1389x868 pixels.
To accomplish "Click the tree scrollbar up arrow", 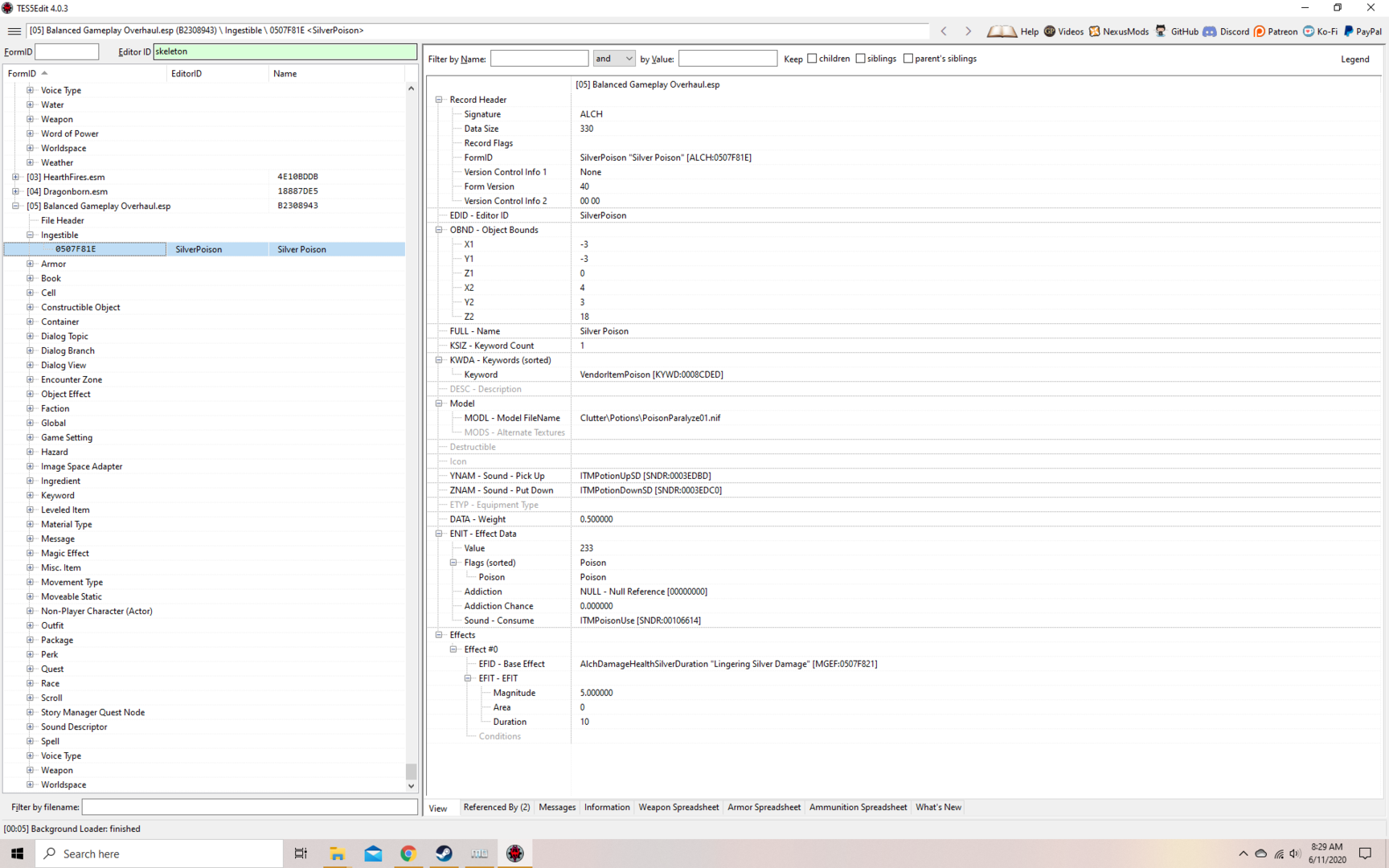I will (x=411, y=88).
